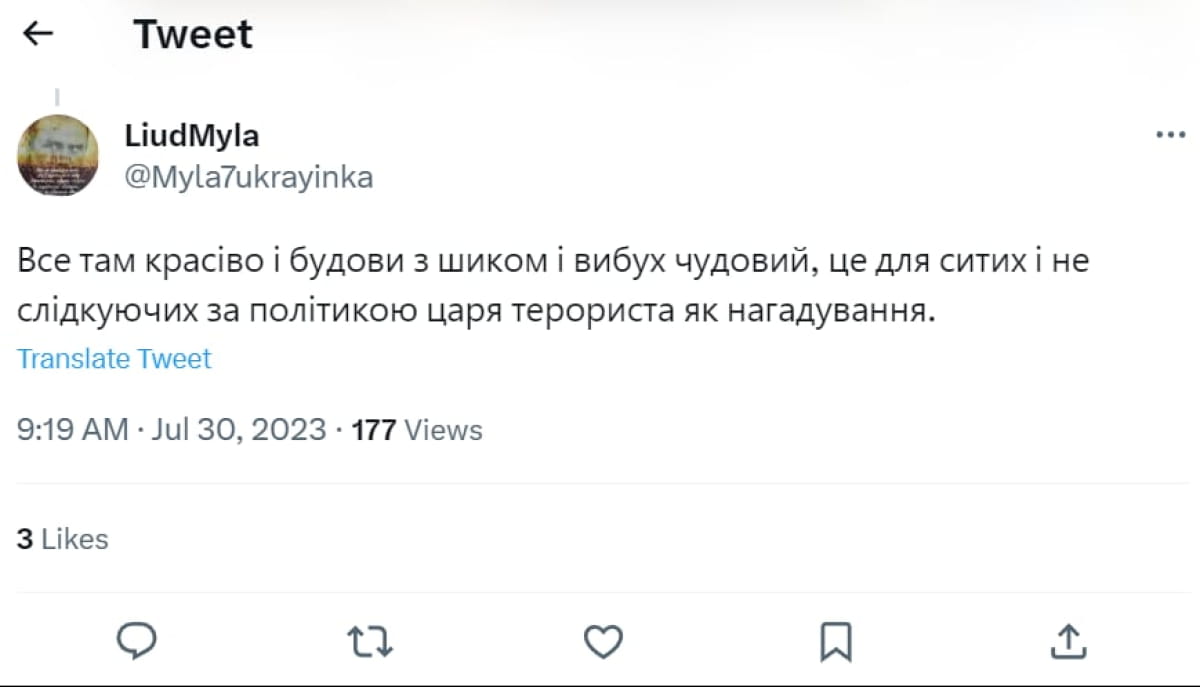Click the Tweet header title
Viewport: 1200px width, 687px height.
(193, 35)
